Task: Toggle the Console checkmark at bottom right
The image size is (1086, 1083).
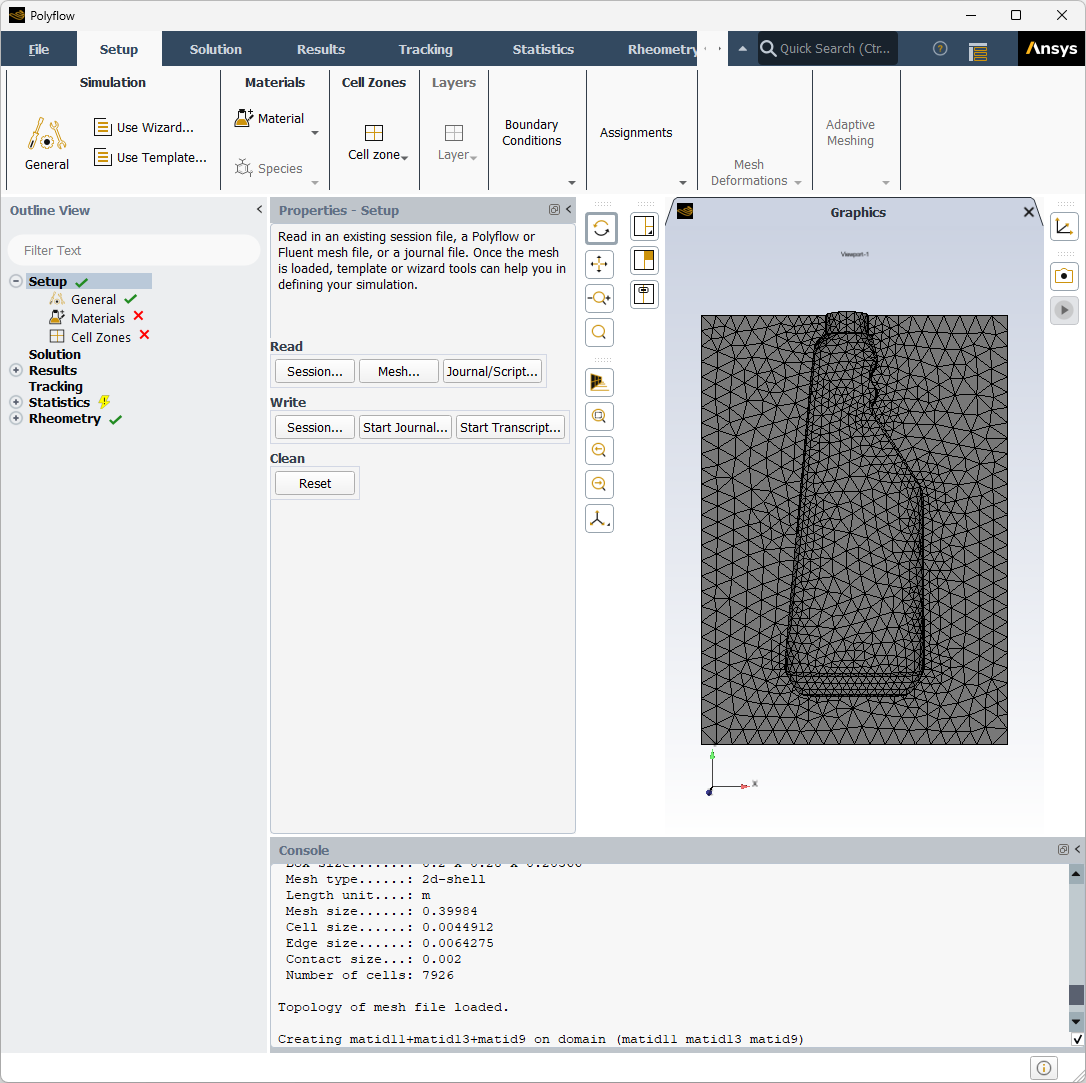Action: coord(1077,1039)
